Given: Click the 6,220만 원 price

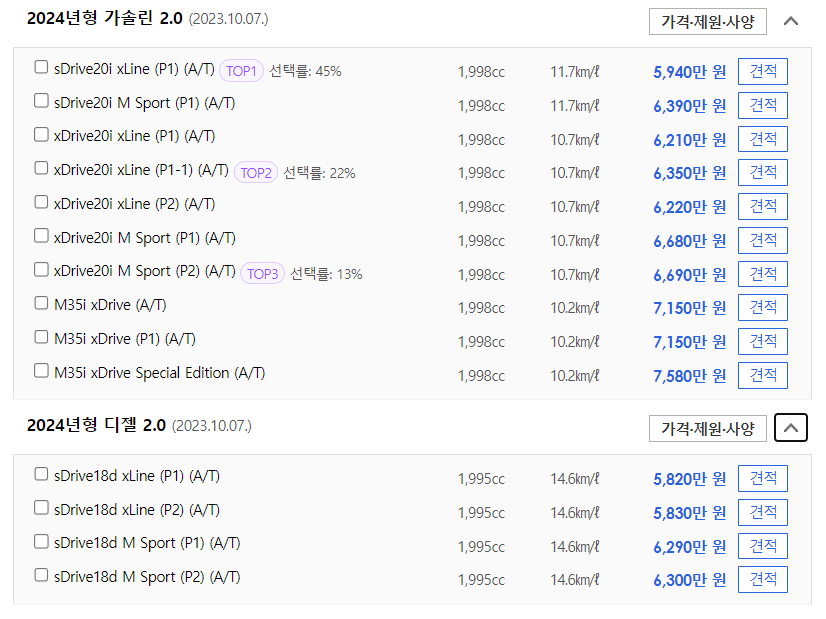Looking at the screenshot, I should [690, 207].
